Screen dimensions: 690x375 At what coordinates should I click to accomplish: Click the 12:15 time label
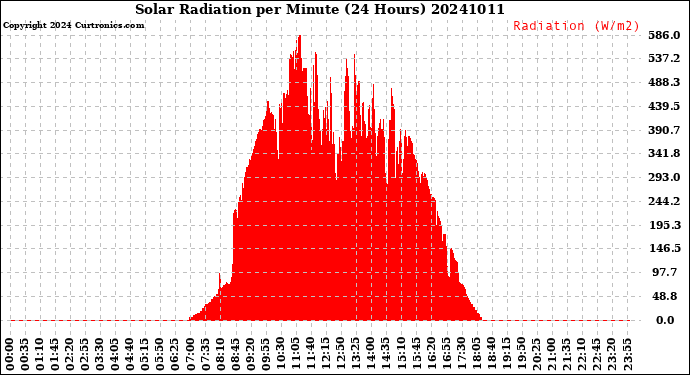tap(326, 354)
